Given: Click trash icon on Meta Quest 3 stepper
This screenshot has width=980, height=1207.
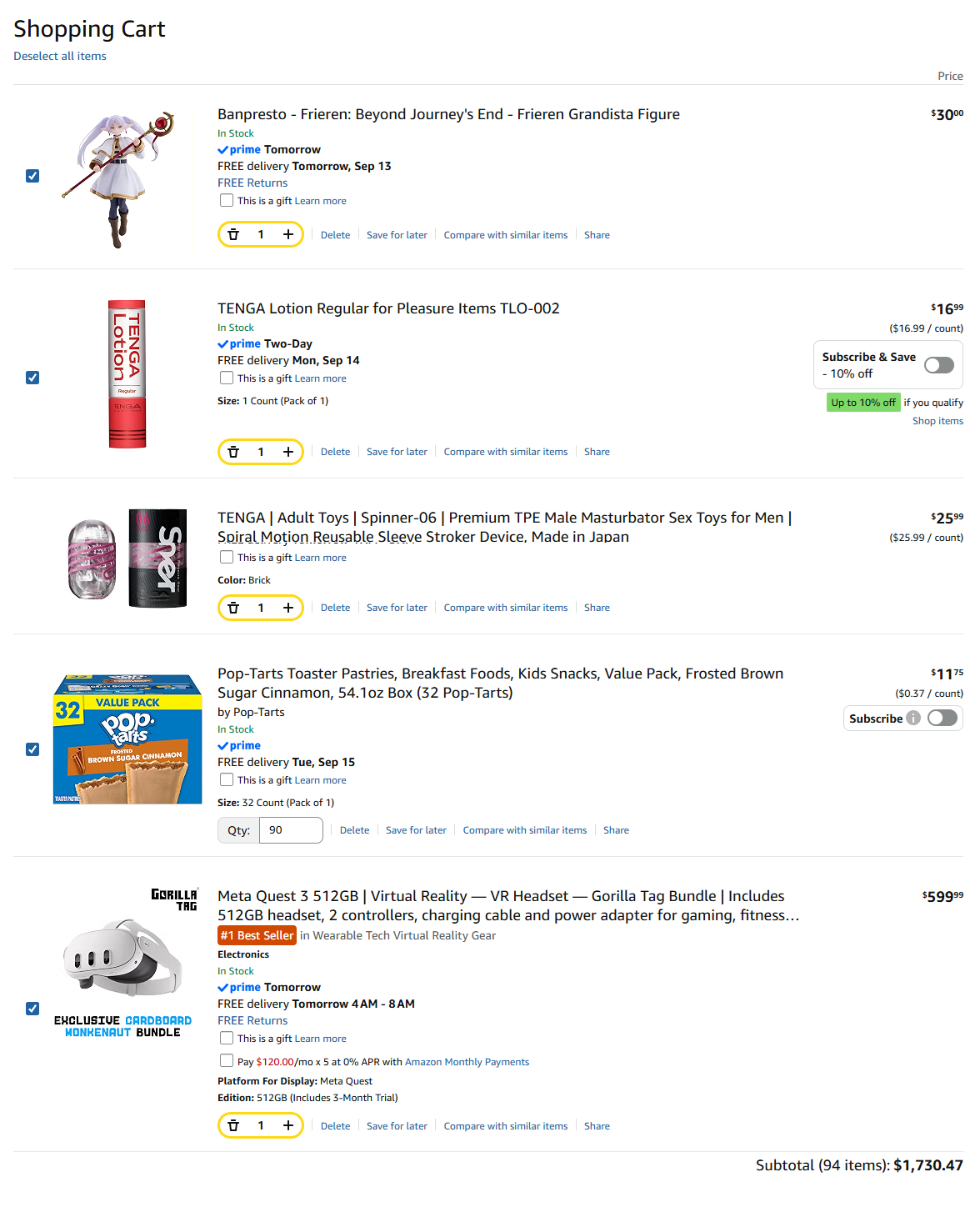Looking at the screenshot, I should [233, 1126].
